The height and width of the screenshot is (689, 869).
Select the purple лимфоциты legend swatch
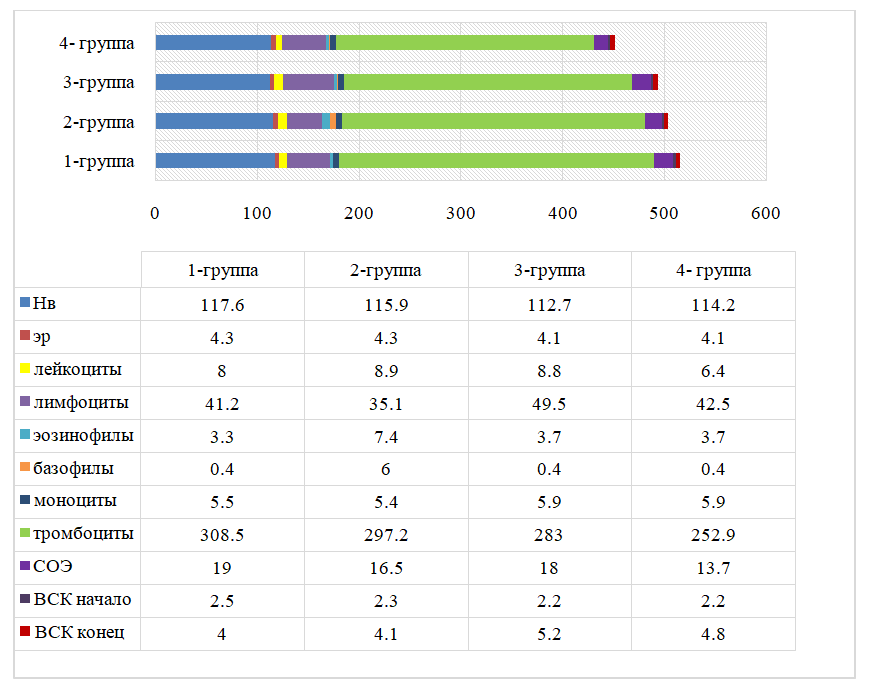click(25, 402)
